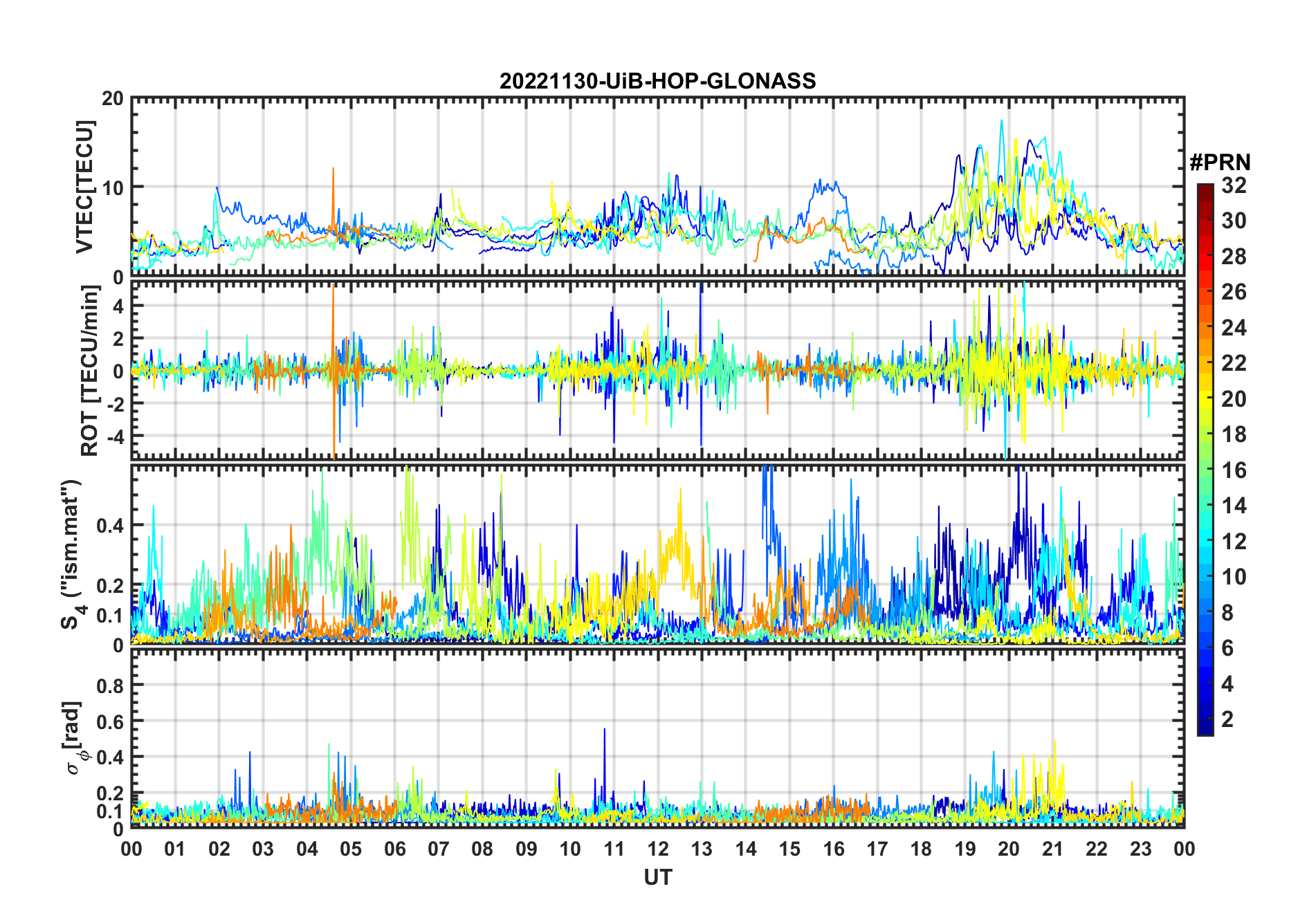The width and height of the screenshot is (1316, 920).
Task: Click x-axis hour tick 13
Action: point(702,849)
